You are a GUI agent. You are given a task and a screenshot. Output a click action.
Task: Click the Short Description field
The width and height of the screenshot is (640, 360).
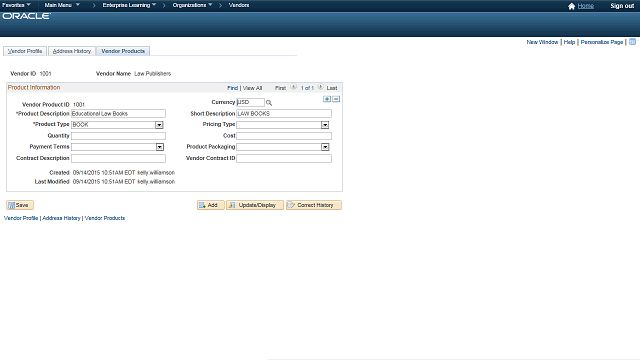[x=284, y=113]
